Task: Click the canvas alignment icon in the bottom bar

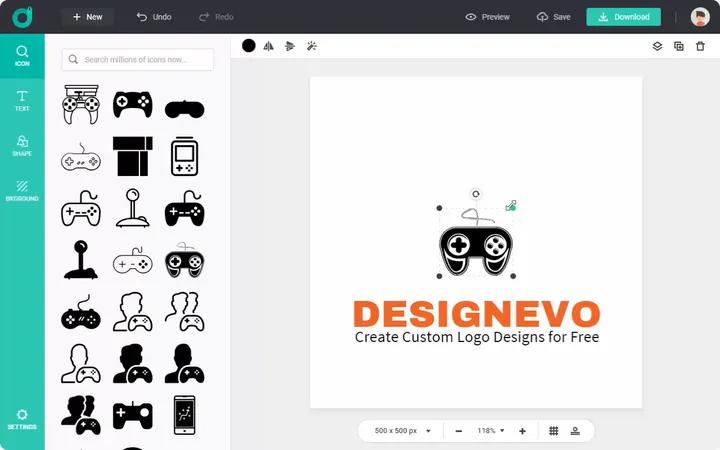Action: [575, 431]
